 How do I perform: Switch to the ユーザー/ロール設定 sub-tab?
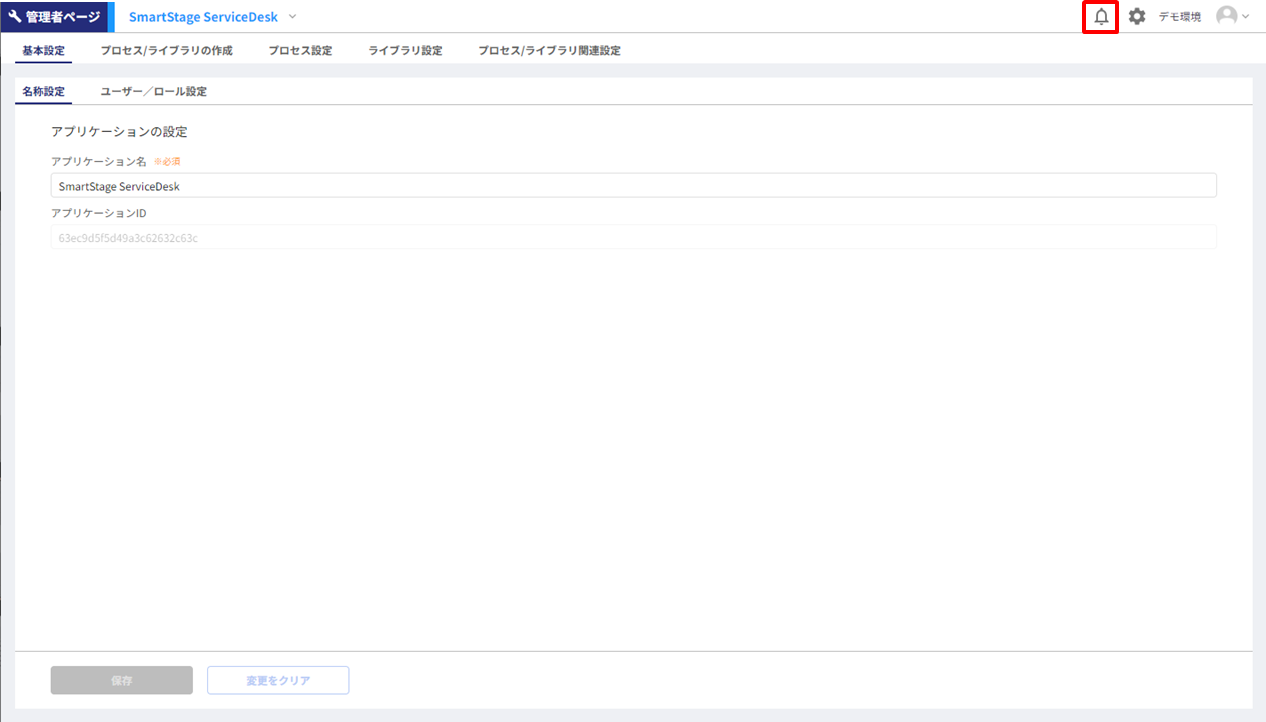(x=153, y=91)
